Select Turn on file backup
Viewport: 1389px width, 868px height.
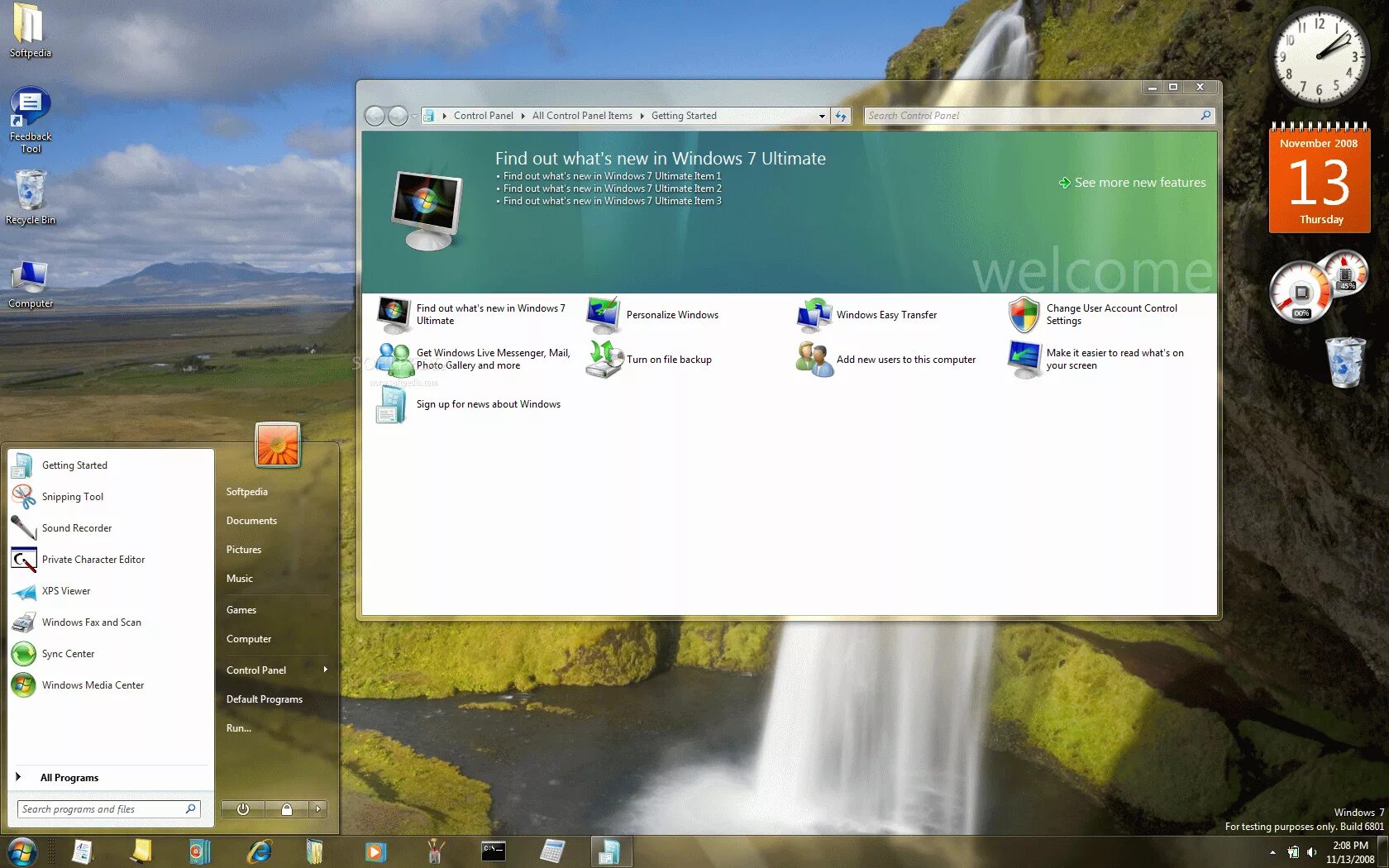[x=650, y=360]
